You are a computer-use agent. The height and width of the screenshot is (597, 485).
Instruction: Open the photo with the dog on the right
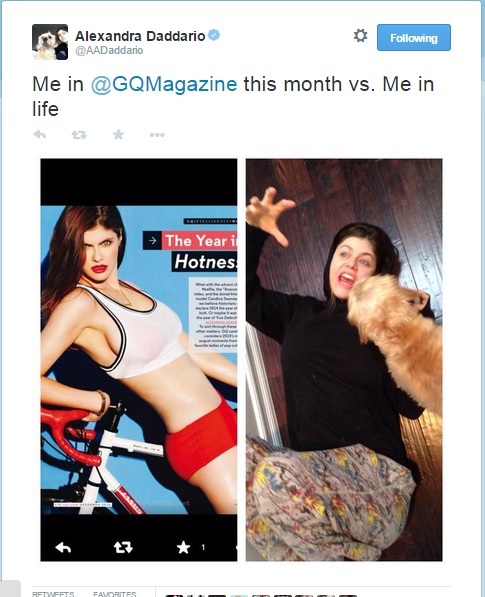(x=344, y=360)
